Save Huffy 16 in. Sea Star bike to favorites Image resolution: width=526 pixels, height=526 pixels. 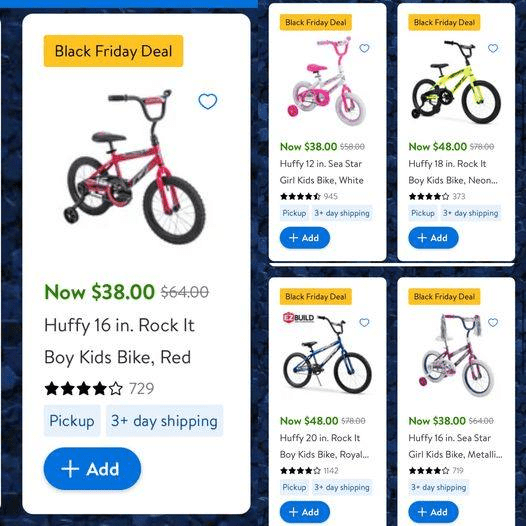click(493, 322)
